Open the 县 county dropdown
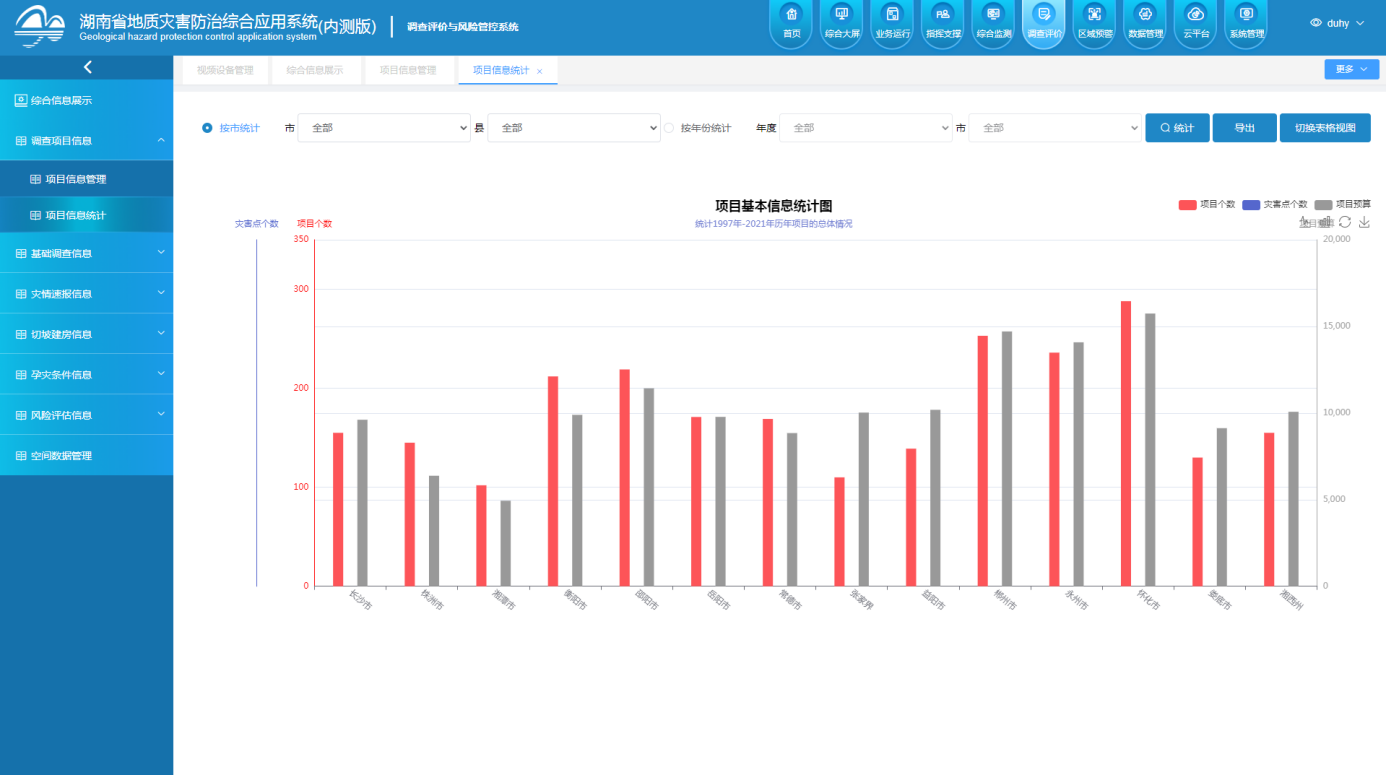Screen dimensions: 1386x775 [574, 128]
